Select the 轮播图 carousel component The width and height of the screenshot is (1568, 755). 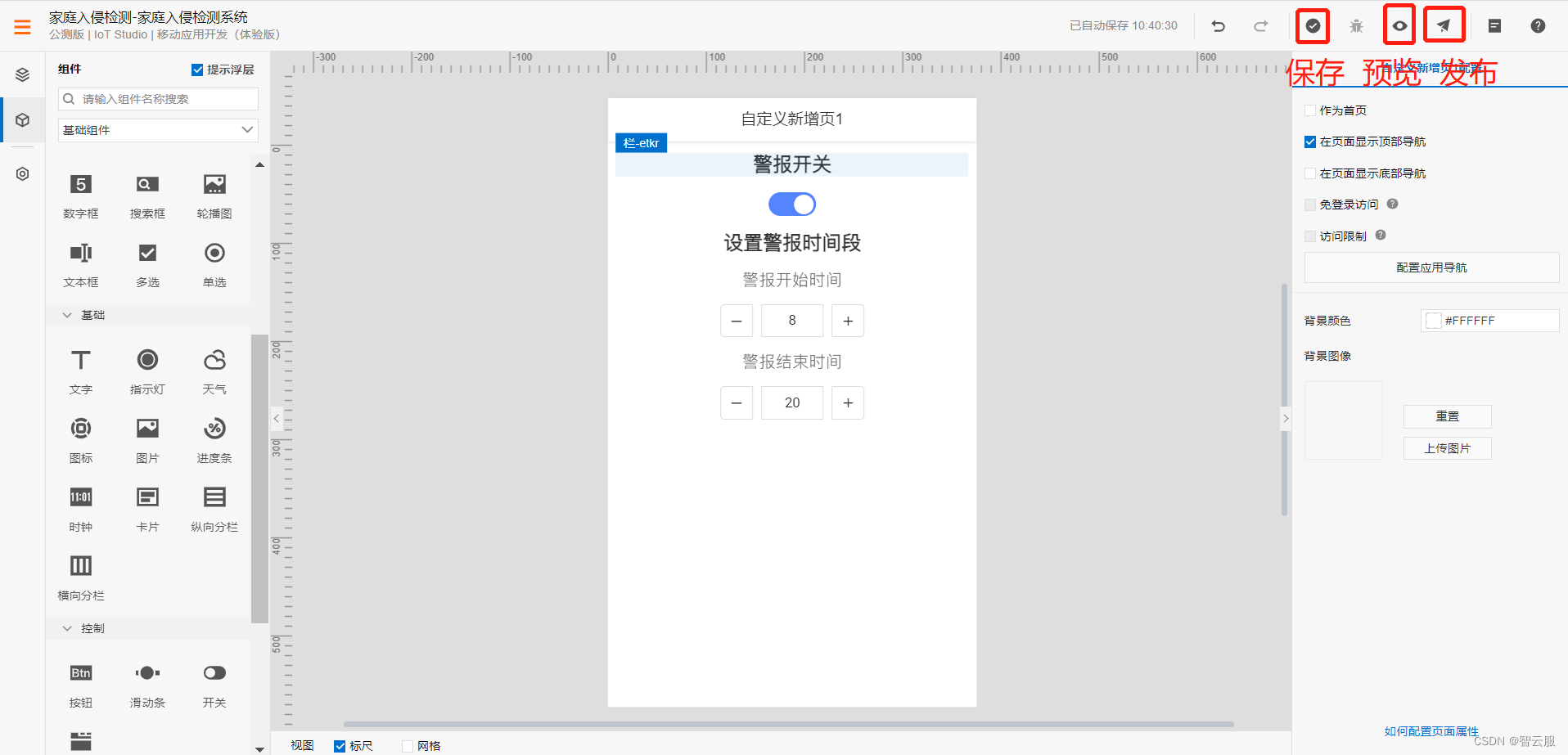click(214, 196)
